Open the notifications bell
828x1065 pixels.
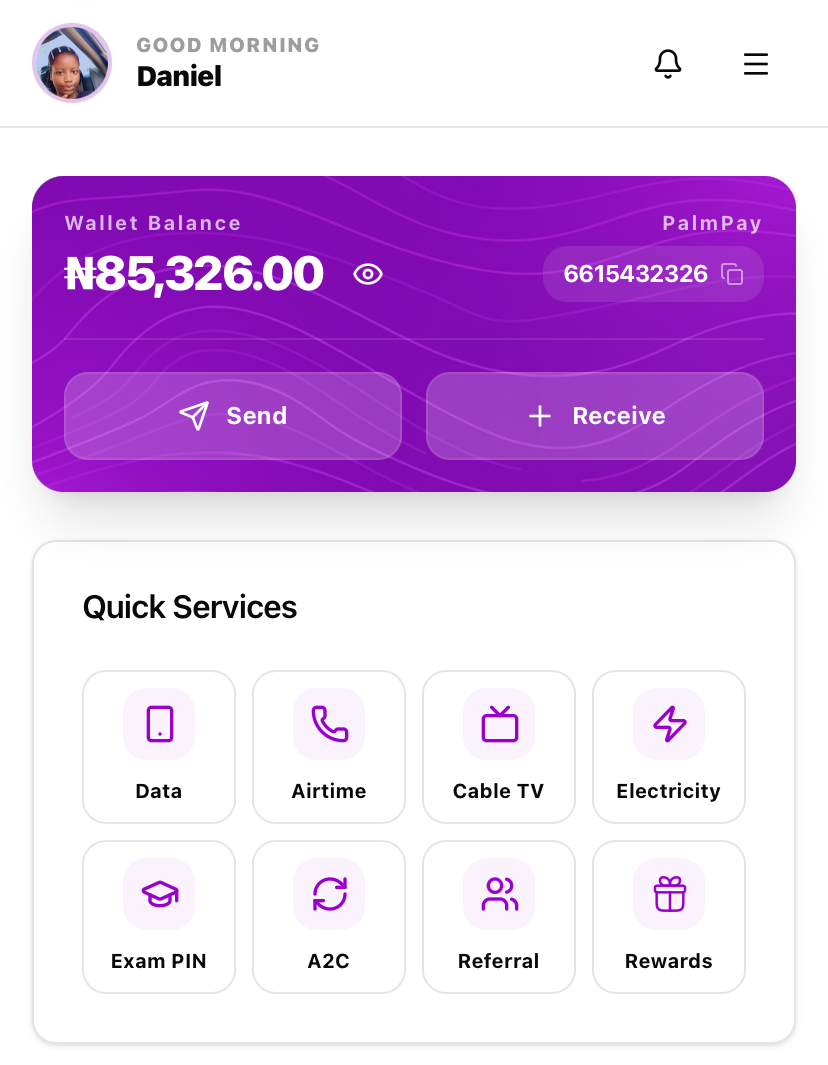(x=668, y=64)
